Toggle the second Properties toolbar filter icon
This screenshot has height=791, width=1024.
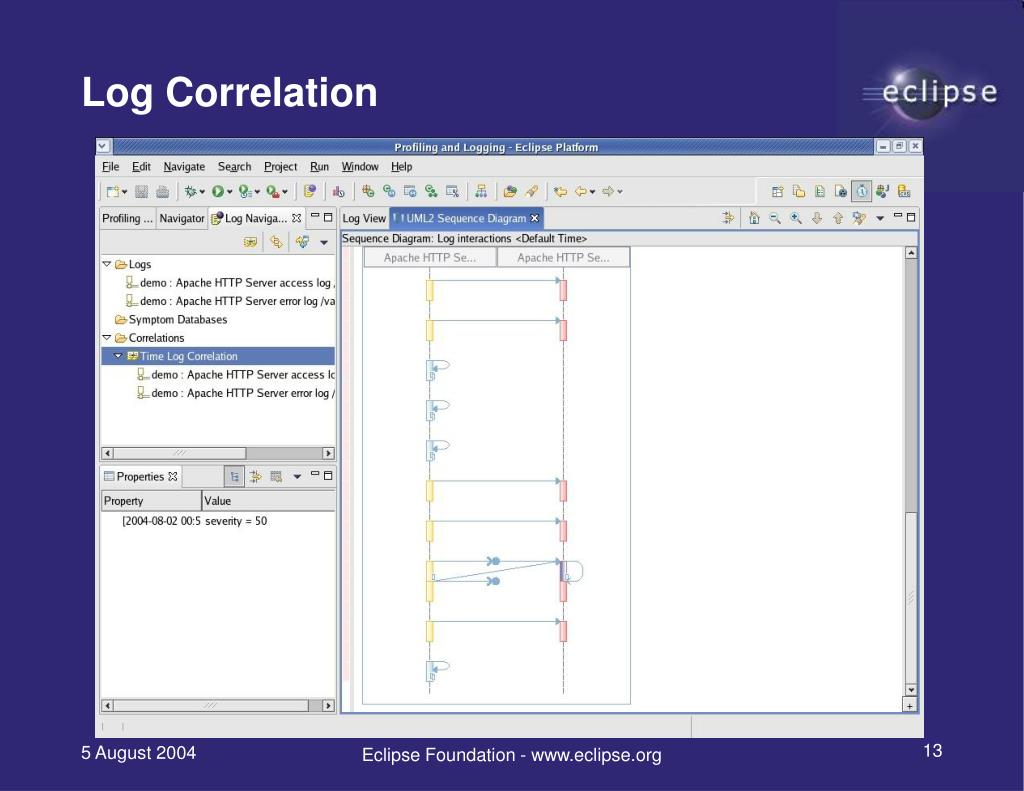click(x=255, y=477)
